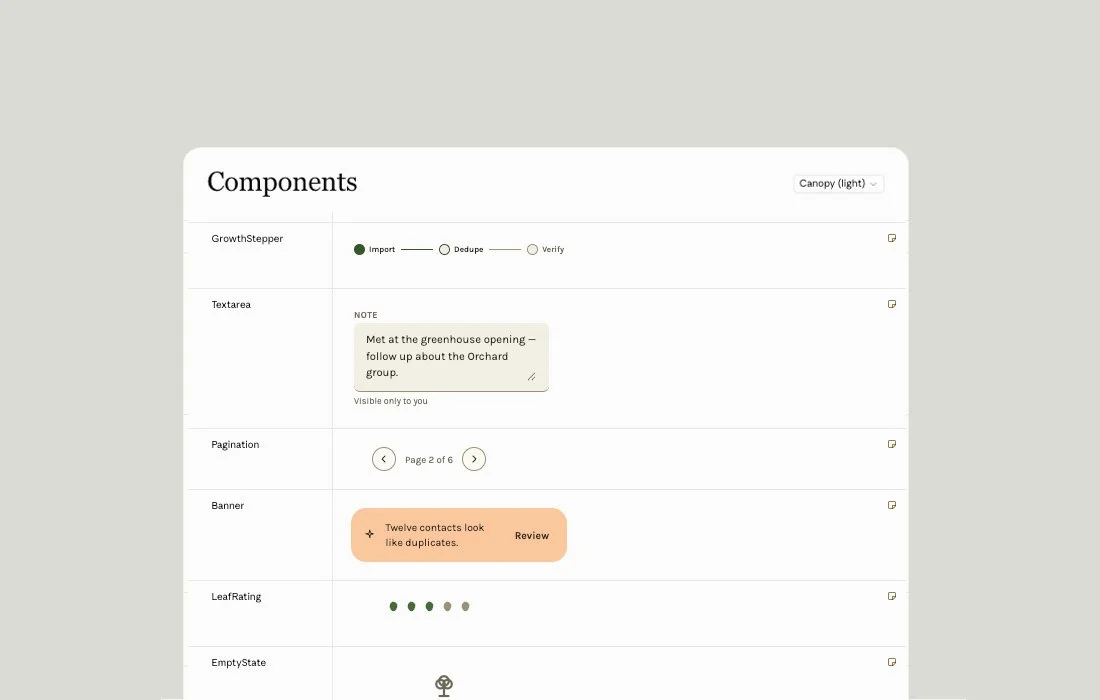The width and height of the screenshot is (1100, 700).
Task: Open the Canopy (light) theme dropdown
Action: click(838, 184)
